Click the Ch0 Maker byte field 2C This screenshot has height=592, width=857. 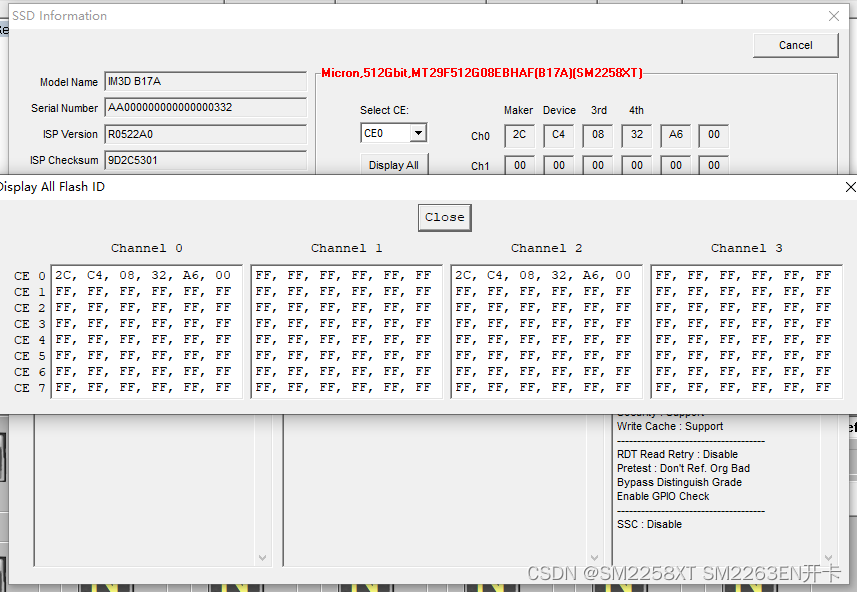click(519, 135)
